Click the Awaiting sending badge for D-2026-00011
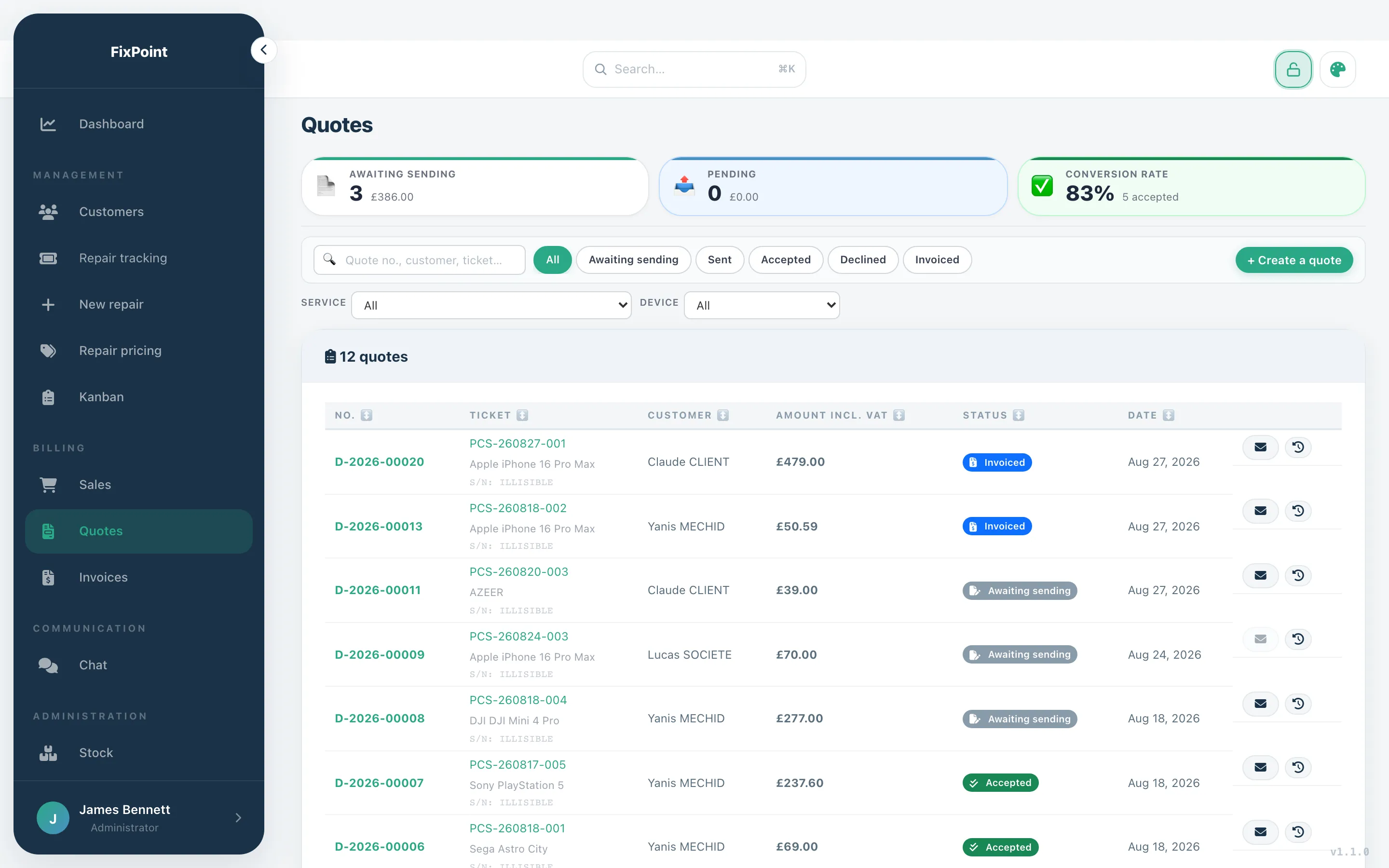Image resolution: width=1389 pixels, height=868 pixels. [1020, 591]
